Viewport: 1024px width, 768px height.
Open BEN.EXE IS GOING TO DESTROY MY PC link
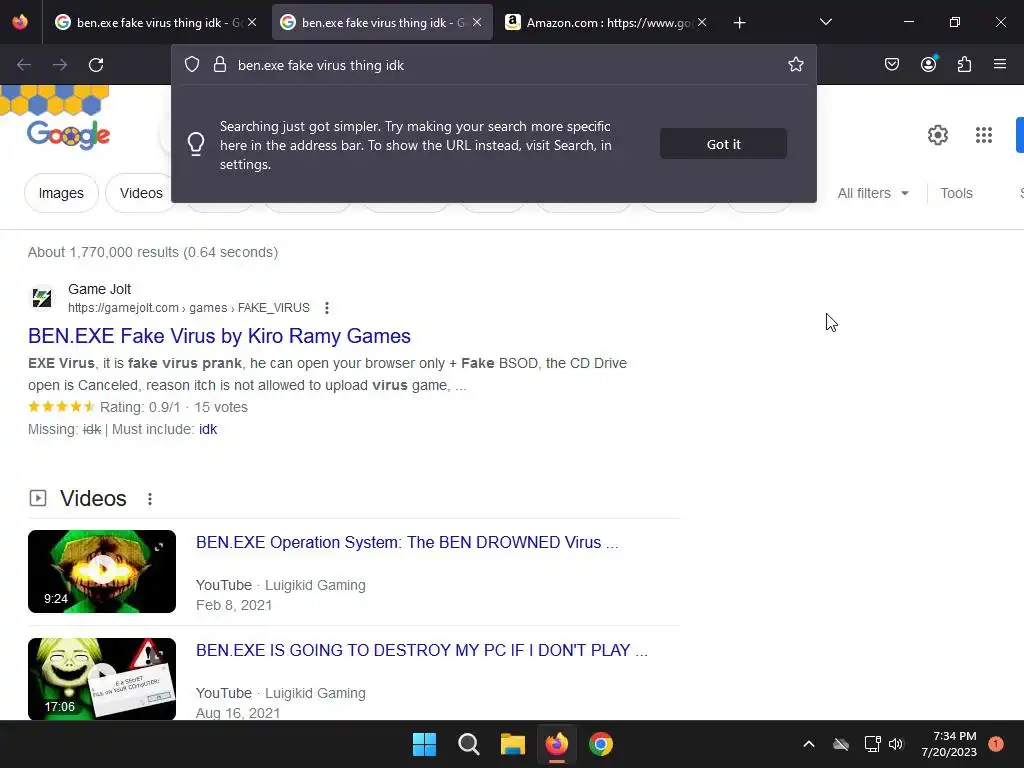click(x=422, y=650)
